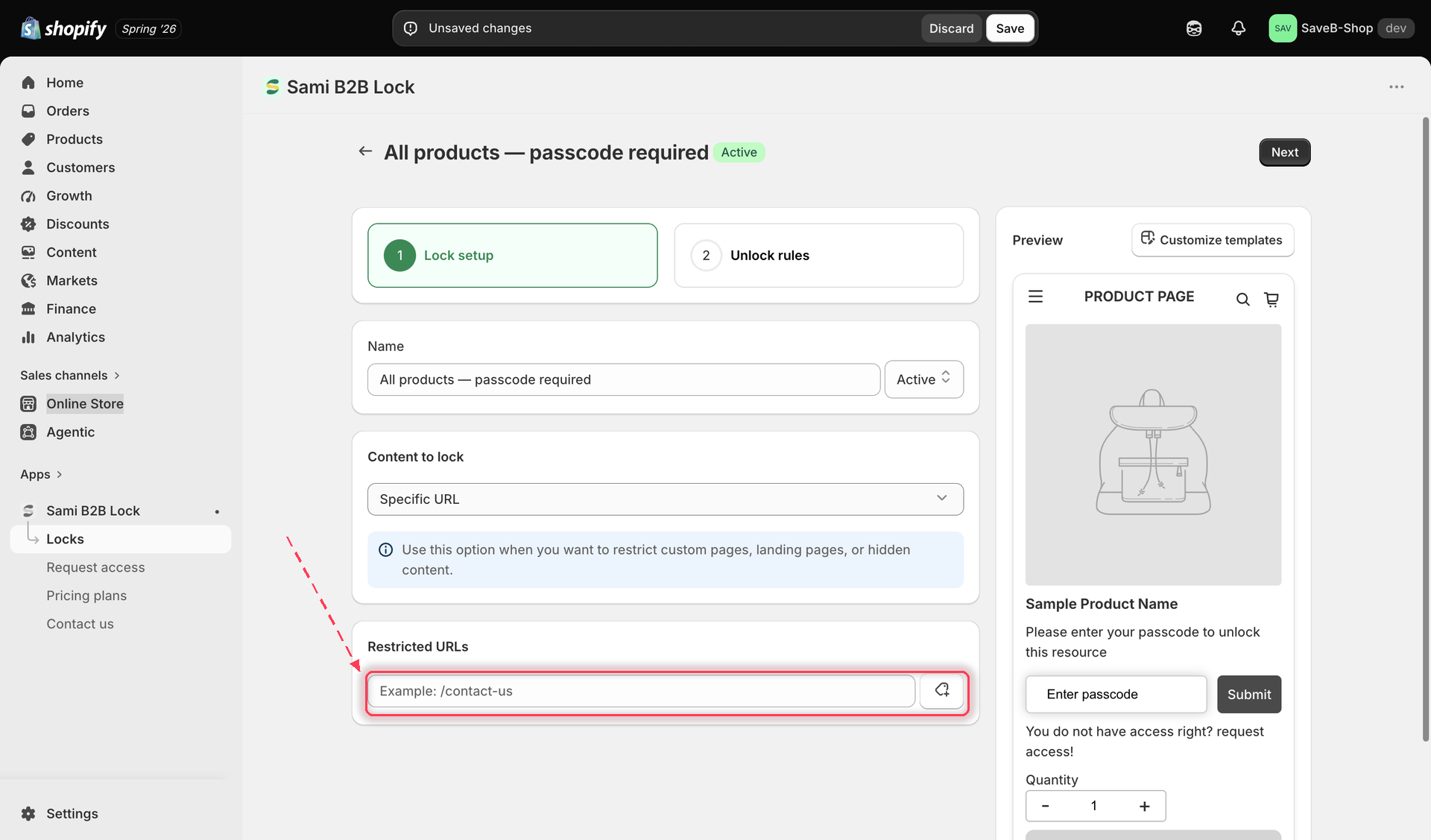Click the Finance bank icon
The height and width of the screenshot is (840, 1431).
(28, 309)
